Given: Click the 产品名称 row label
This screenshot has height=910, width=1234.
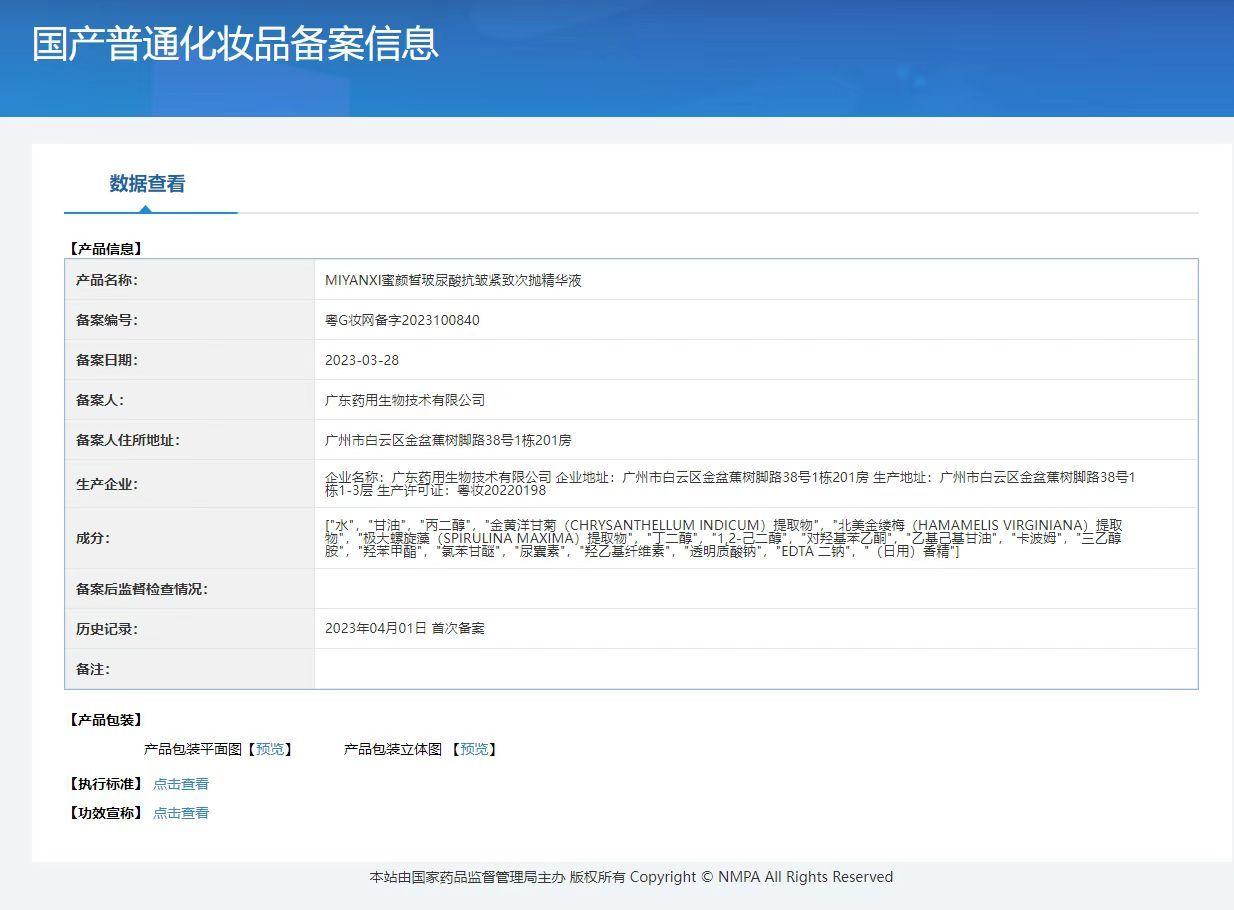Looking at the screenshot, I should click(107, 280).
